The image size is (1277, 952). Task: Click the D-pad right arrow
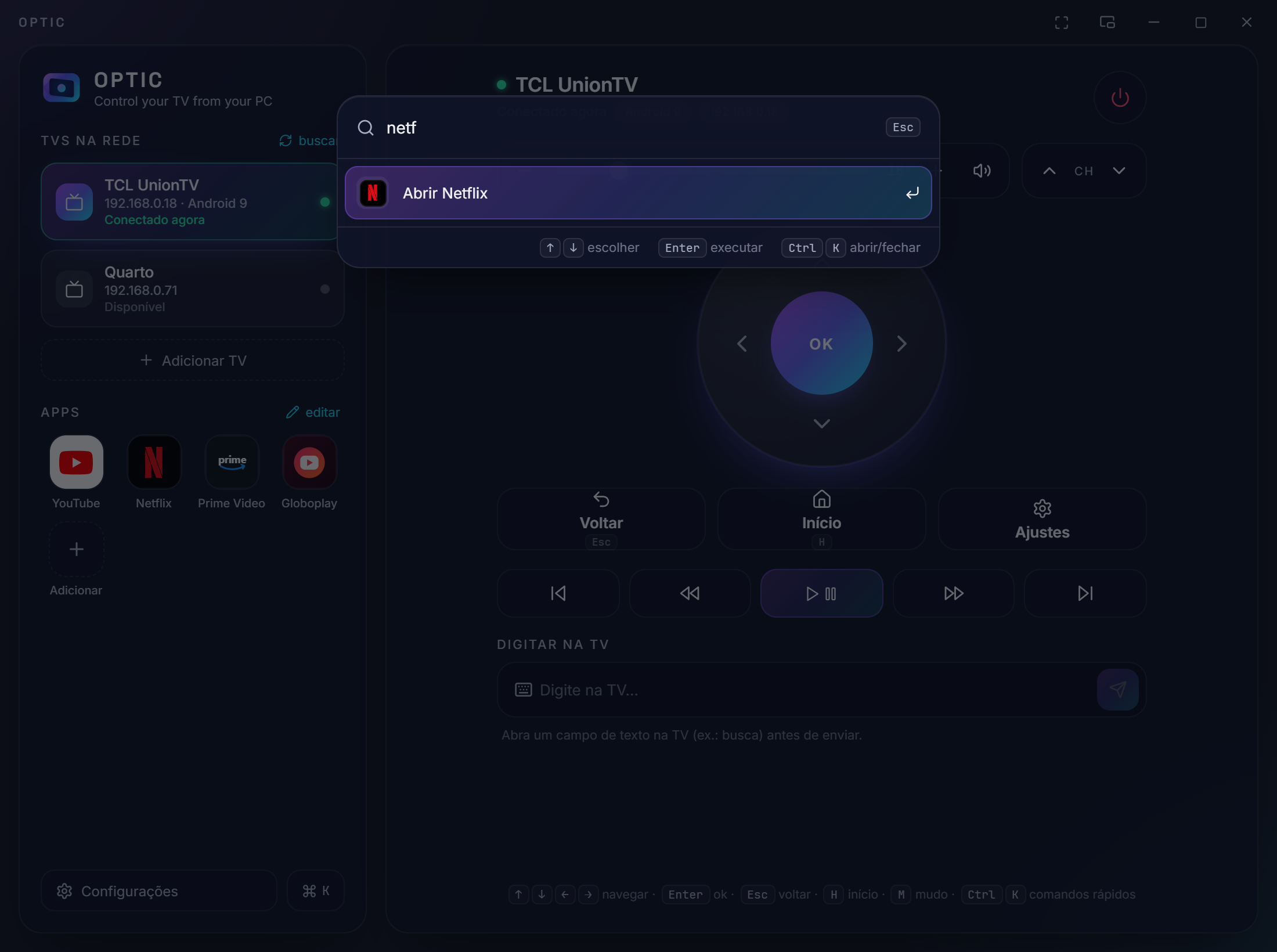pyautogui.click(x=901, y=344)
